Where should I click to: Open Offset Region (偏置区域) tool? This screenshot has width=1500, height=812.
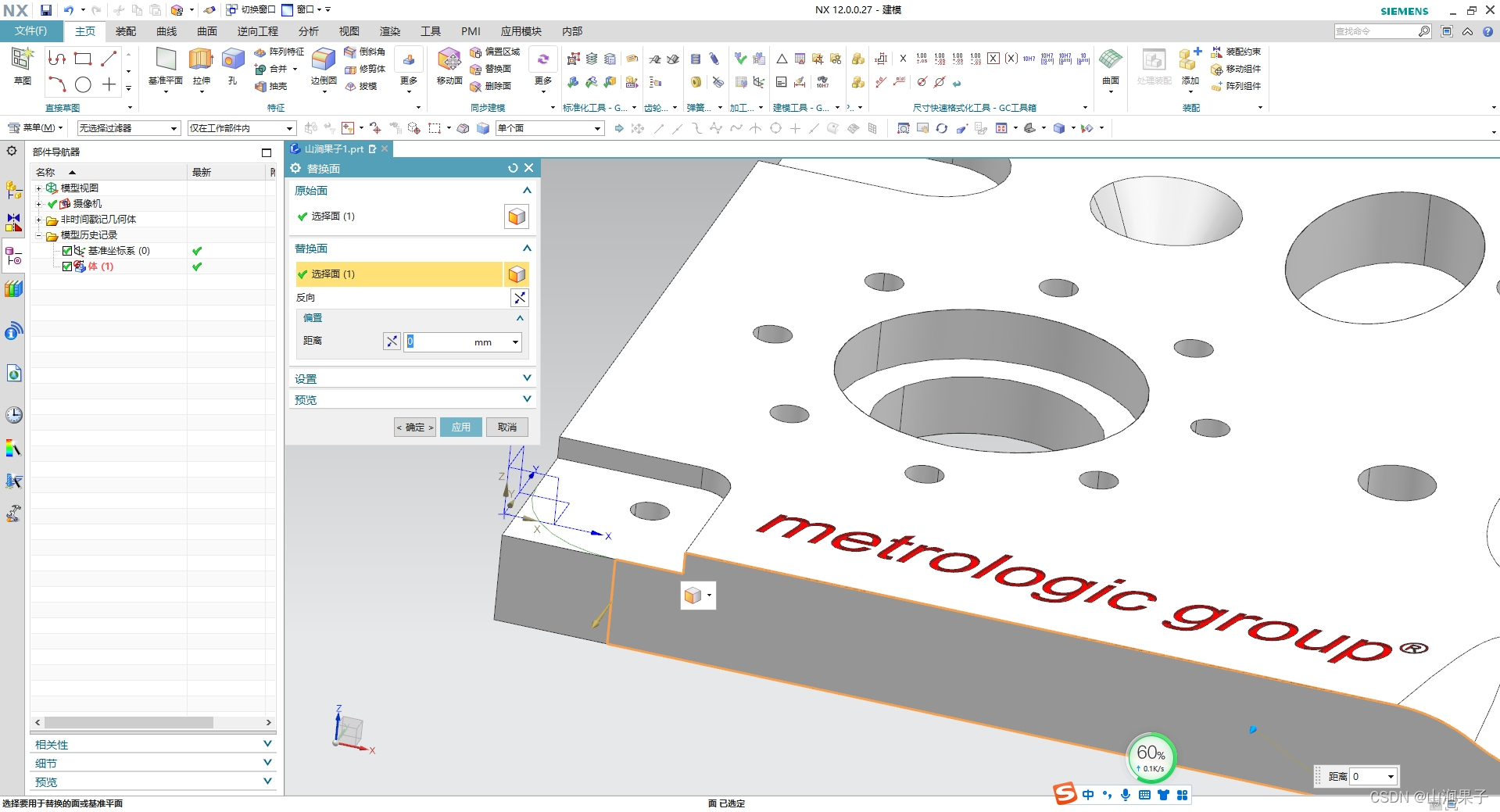[495, 52]
